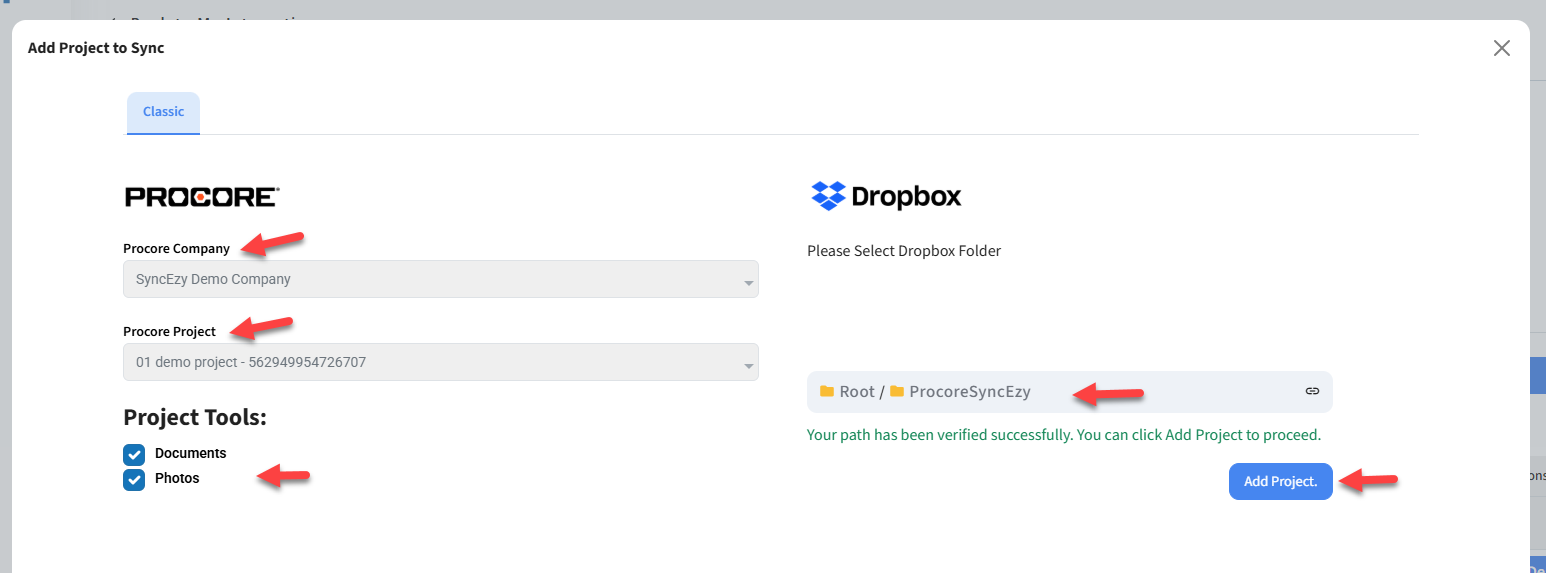Image resolution: width=1546 pixels, height=573 pixels.
Task: Click the Root breadcrumb text
Action: coord(857,392)
